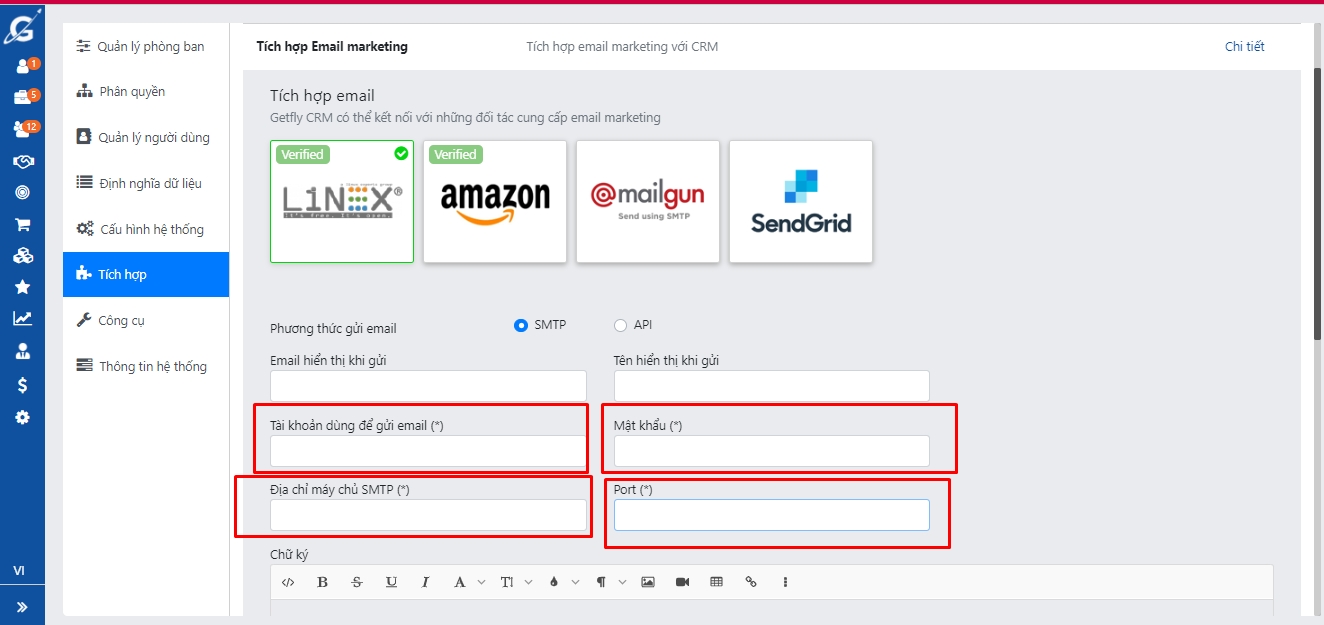Select the API sending method
Image resolution: width=1324 pixels, height=625 pixels.
620,325
